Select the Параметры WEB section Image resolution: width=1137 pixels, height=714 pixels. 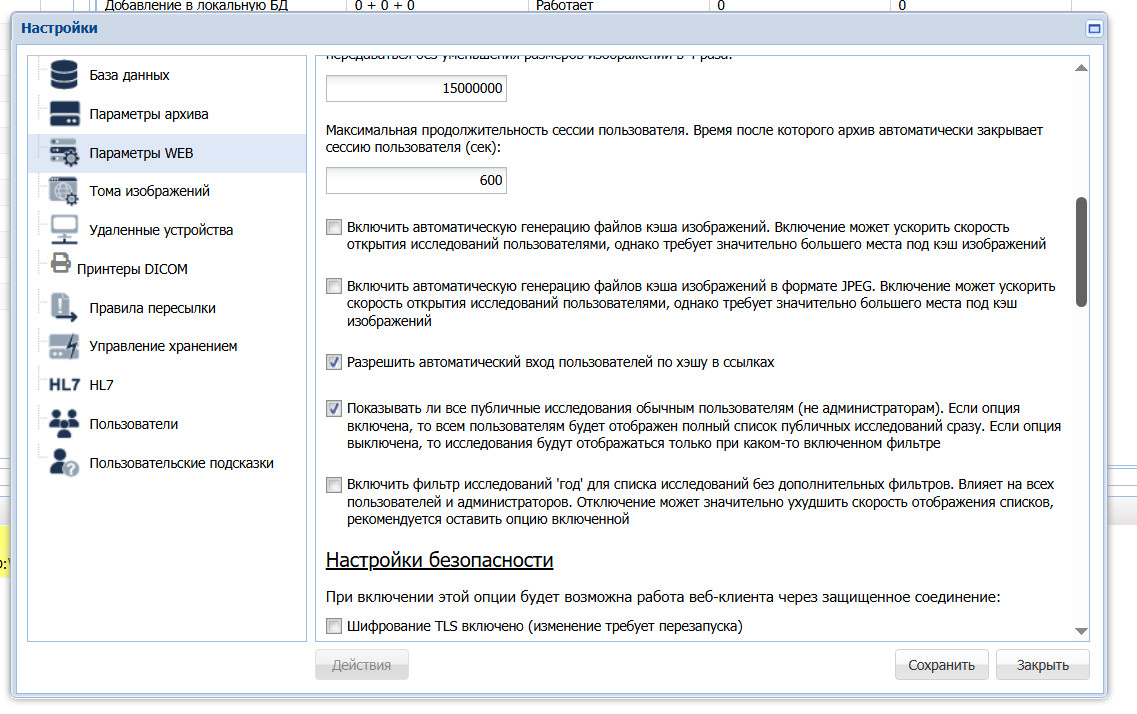[141, 153]
